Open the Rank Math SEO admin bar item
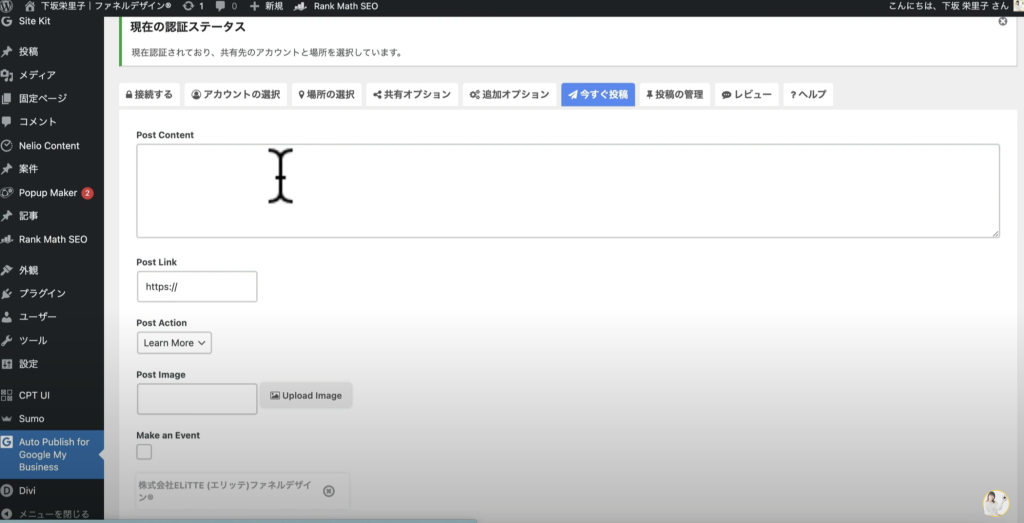The width and height of the screenshot is (1024, 523). click(x=331, y=6)
